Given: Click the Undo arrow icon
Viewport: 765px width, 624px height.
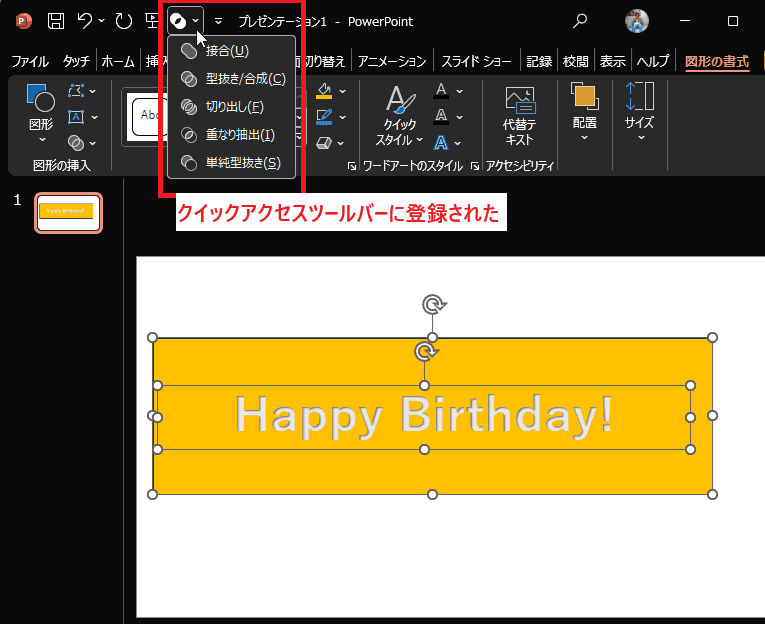Looking at the screenshot, I should [86, 20].
